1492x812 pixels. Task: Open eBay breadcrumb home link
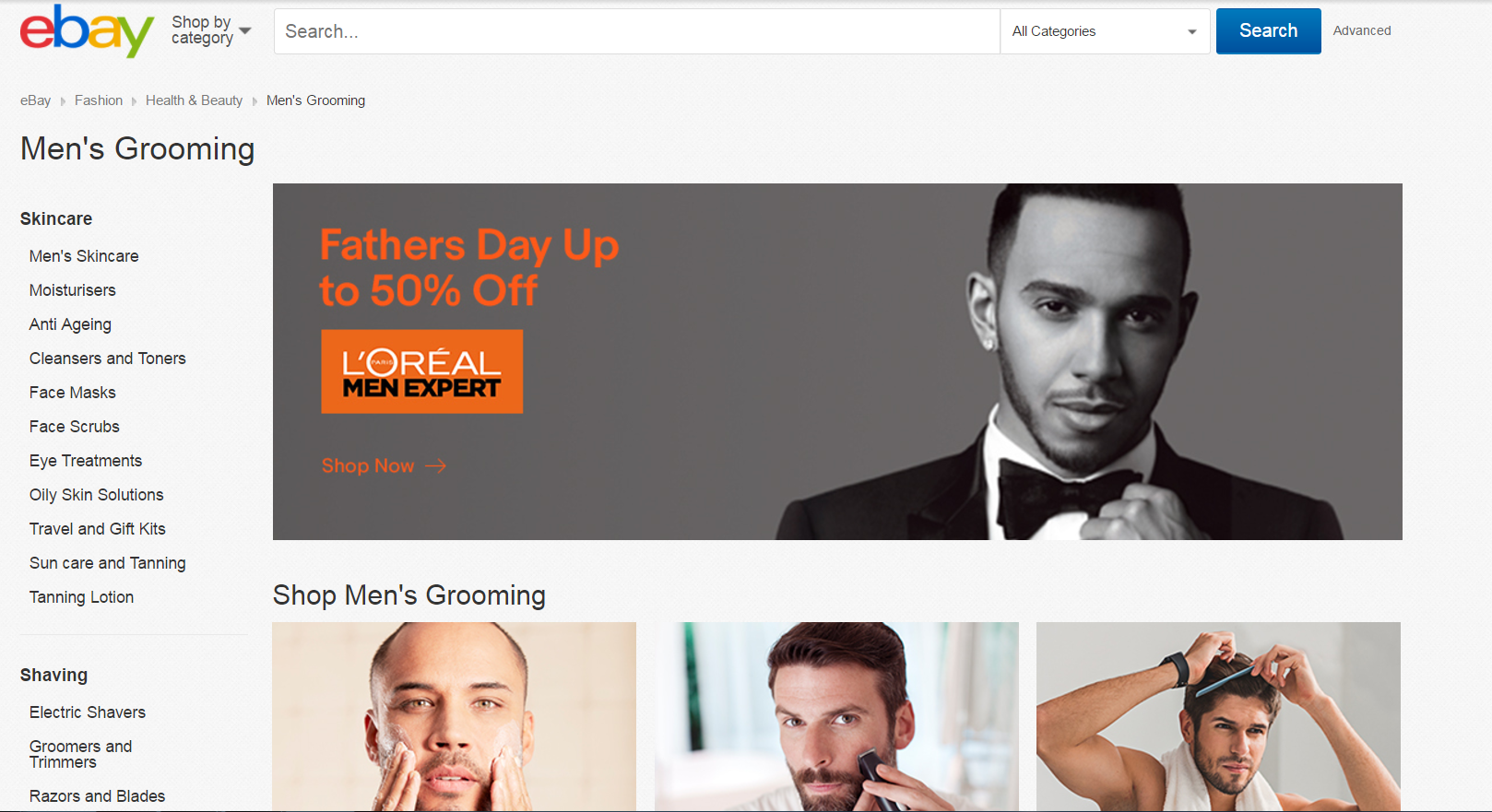tap(35, 100)
